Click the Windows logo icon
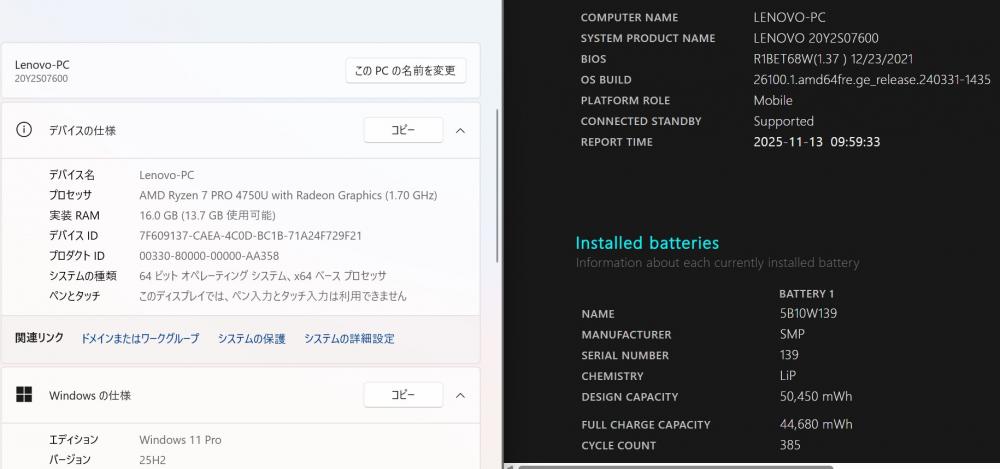The image size is (1000, 469). [x=24, y=395]
